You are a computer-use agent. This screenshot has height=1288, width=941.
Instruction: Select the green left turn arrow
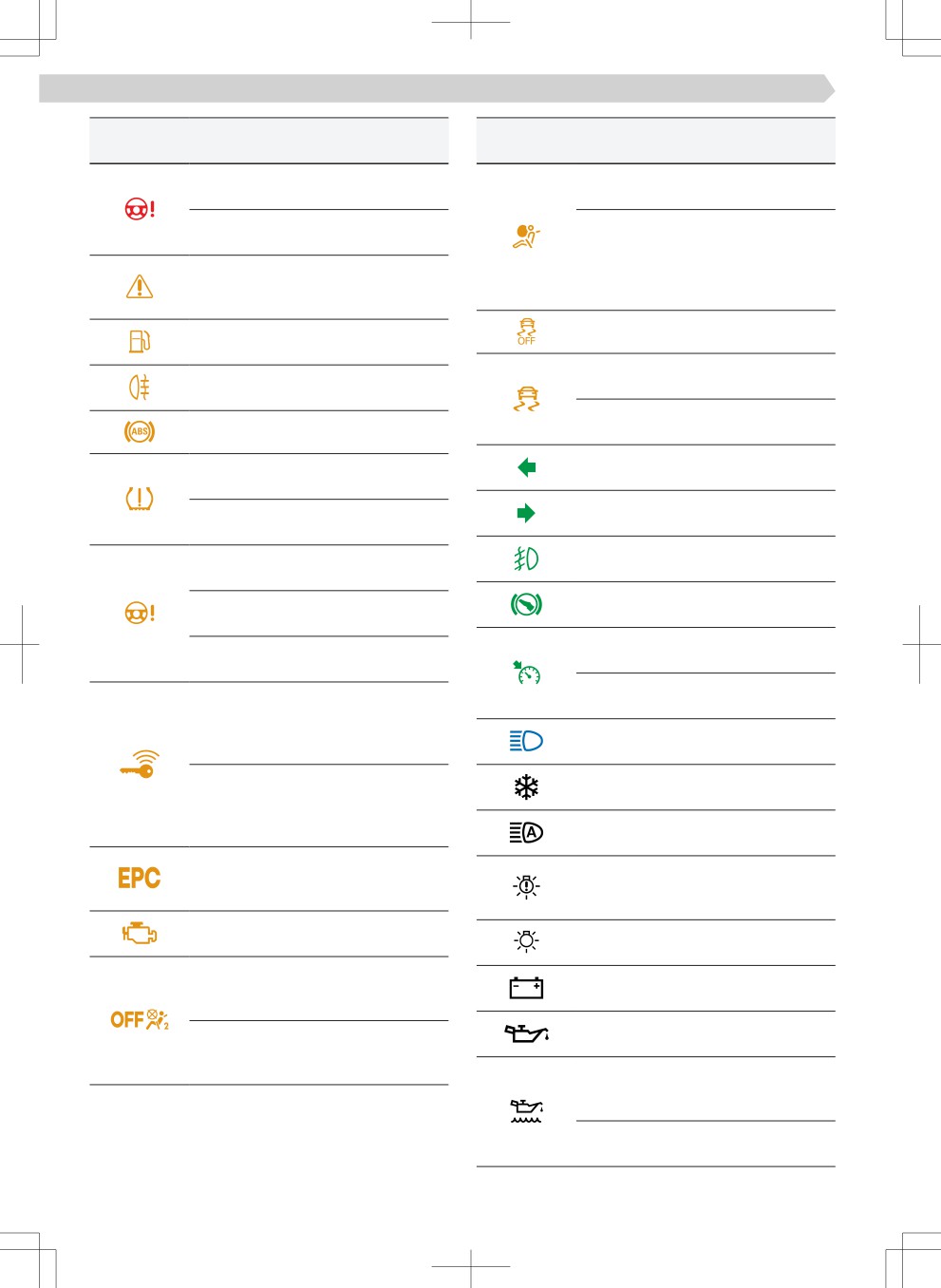[x=526, y=467]
